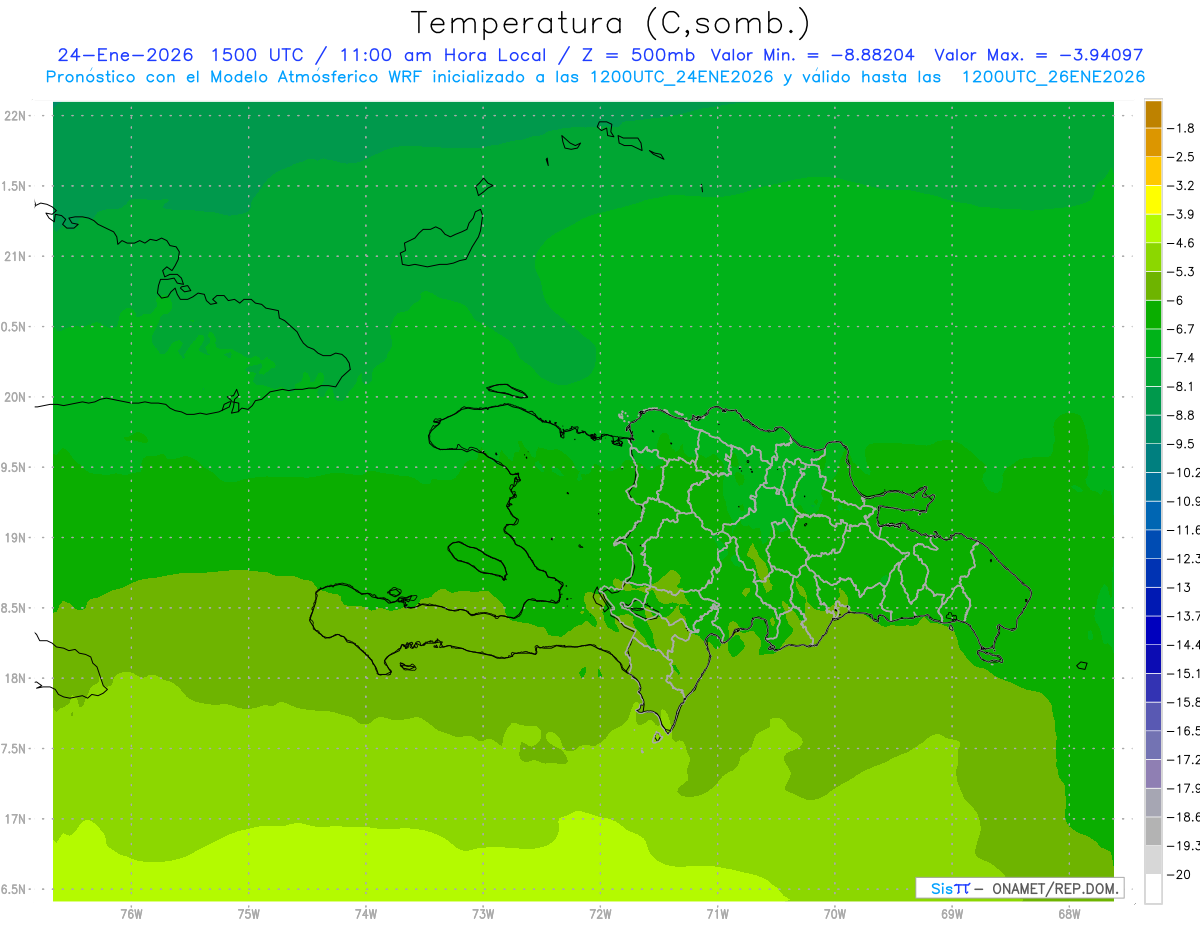The image size is (1200, 927).
Task: Click the "-9.5" color scale value
Action: click(x=1181, y=444)
